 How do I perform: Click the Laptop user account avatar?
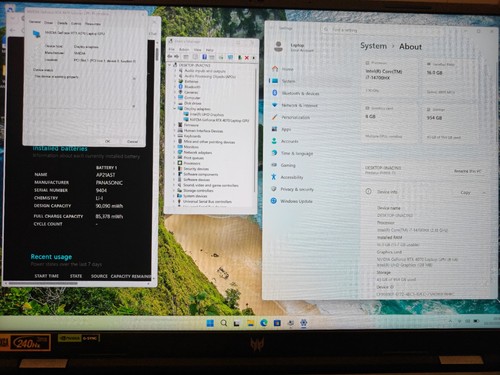[x=278, y=47]
